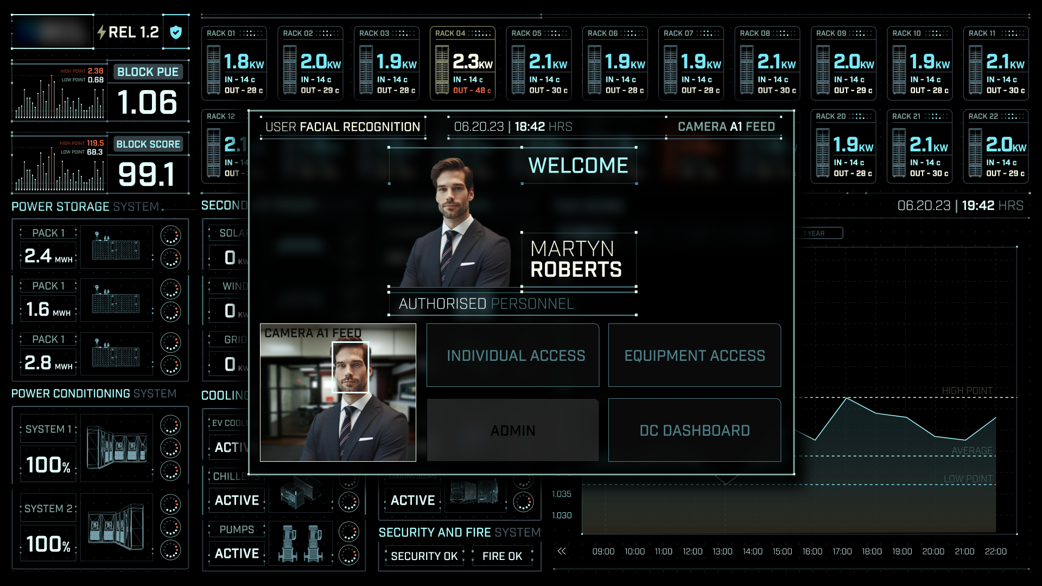This screenshot has height=586, width=1042.
Task: Click the Camera A1 Feed header label
Action: pyautogui.click(x=726, y=127)
